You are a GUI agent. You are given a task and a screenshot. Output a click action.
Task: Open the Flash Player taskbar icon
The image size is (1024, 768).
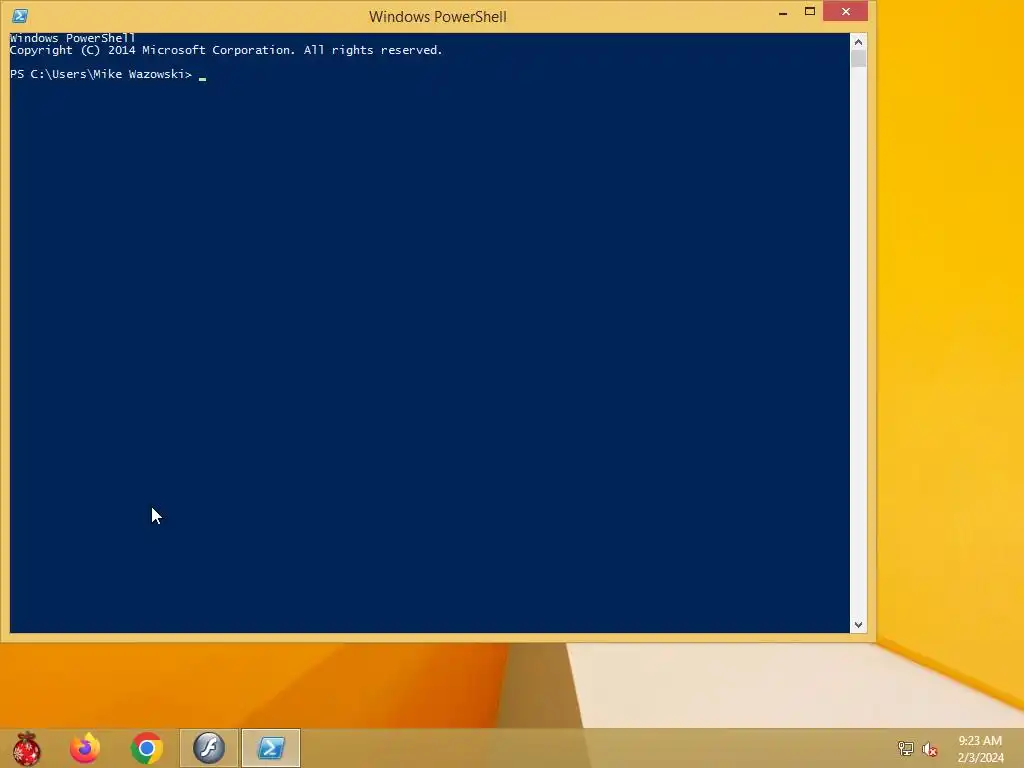pyautogui.click(x=209, y=748)
